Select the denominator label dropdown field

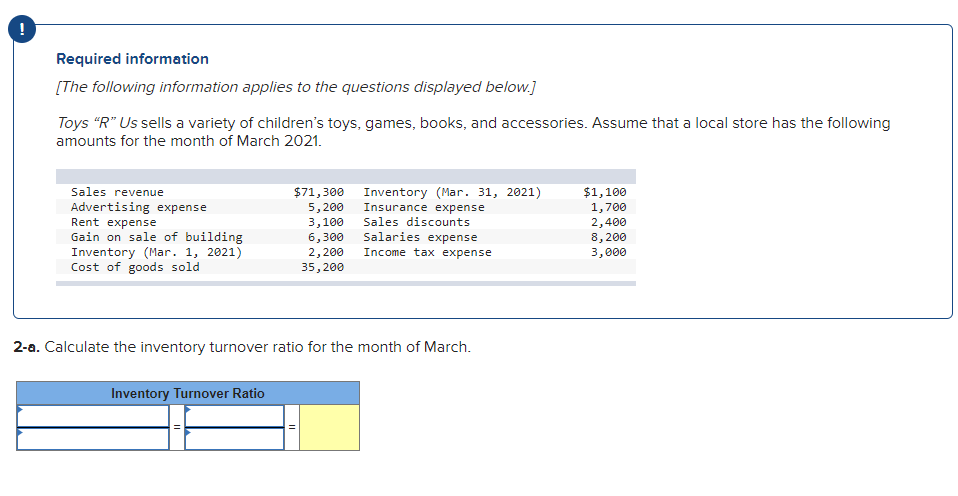tap(93, 439)
